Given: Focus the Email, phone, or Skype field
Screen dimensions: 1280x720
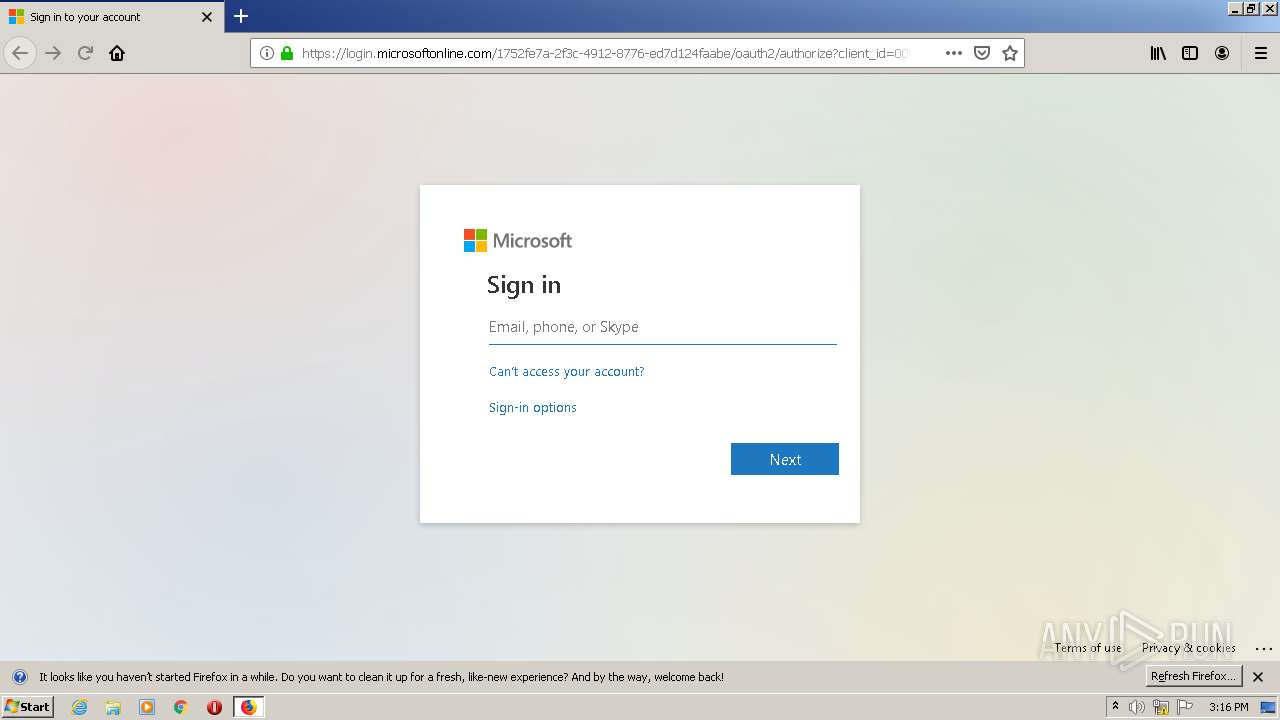Looking at the screenshot, I should click(662, 327).
